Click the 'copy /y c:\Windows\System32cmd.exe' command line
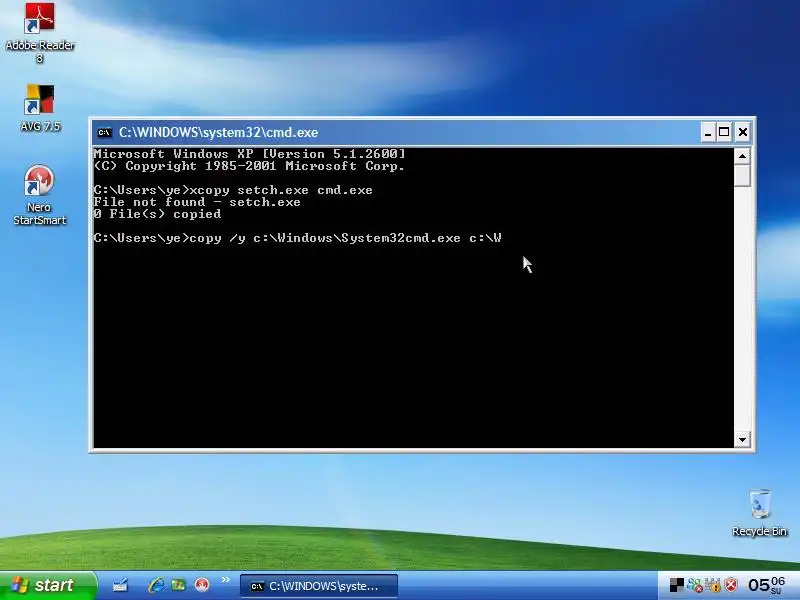The height and width of the screenshot is (600, 800). [297, 238]
